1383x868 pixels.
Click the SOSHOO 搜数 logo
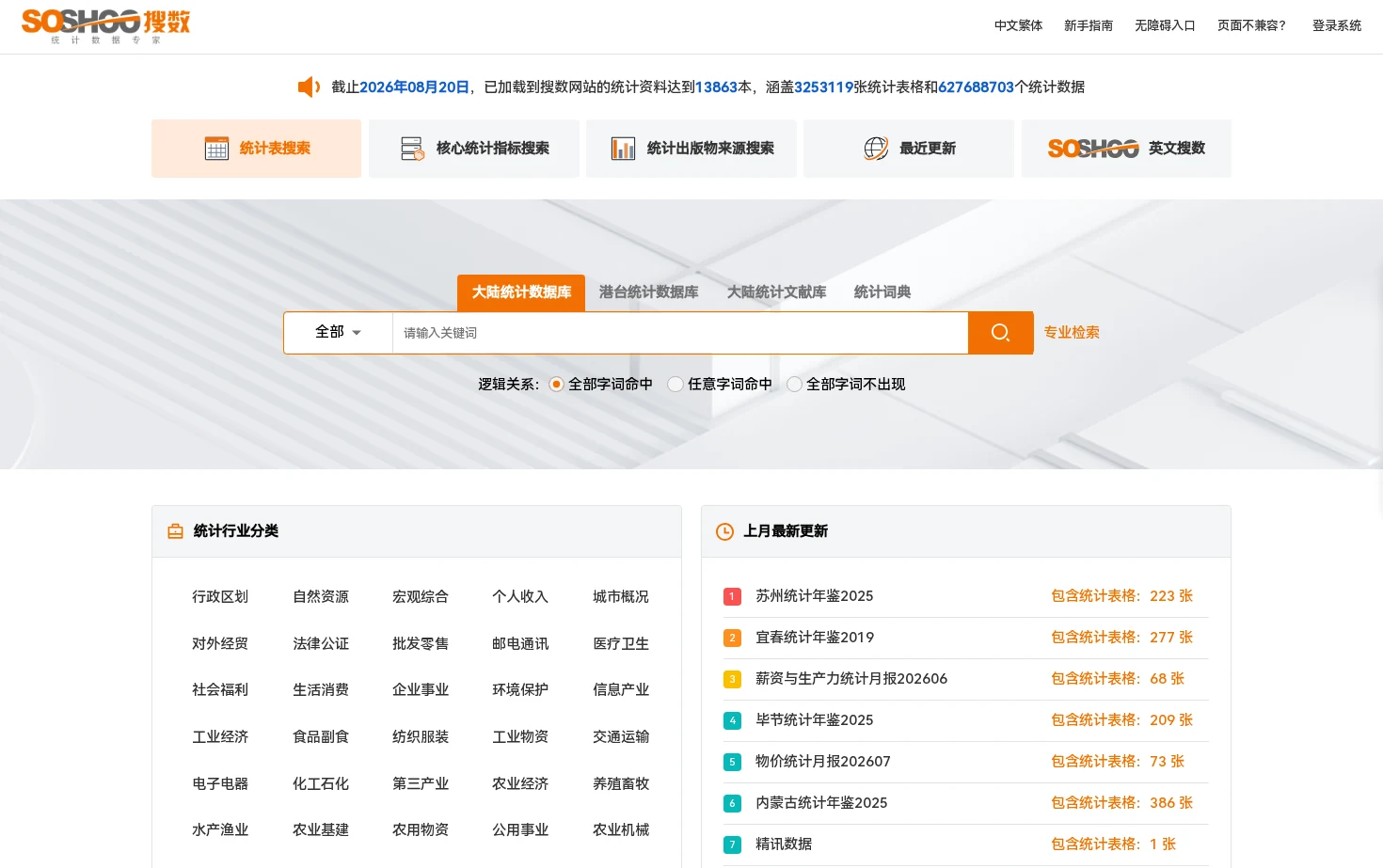click(105, 26)
